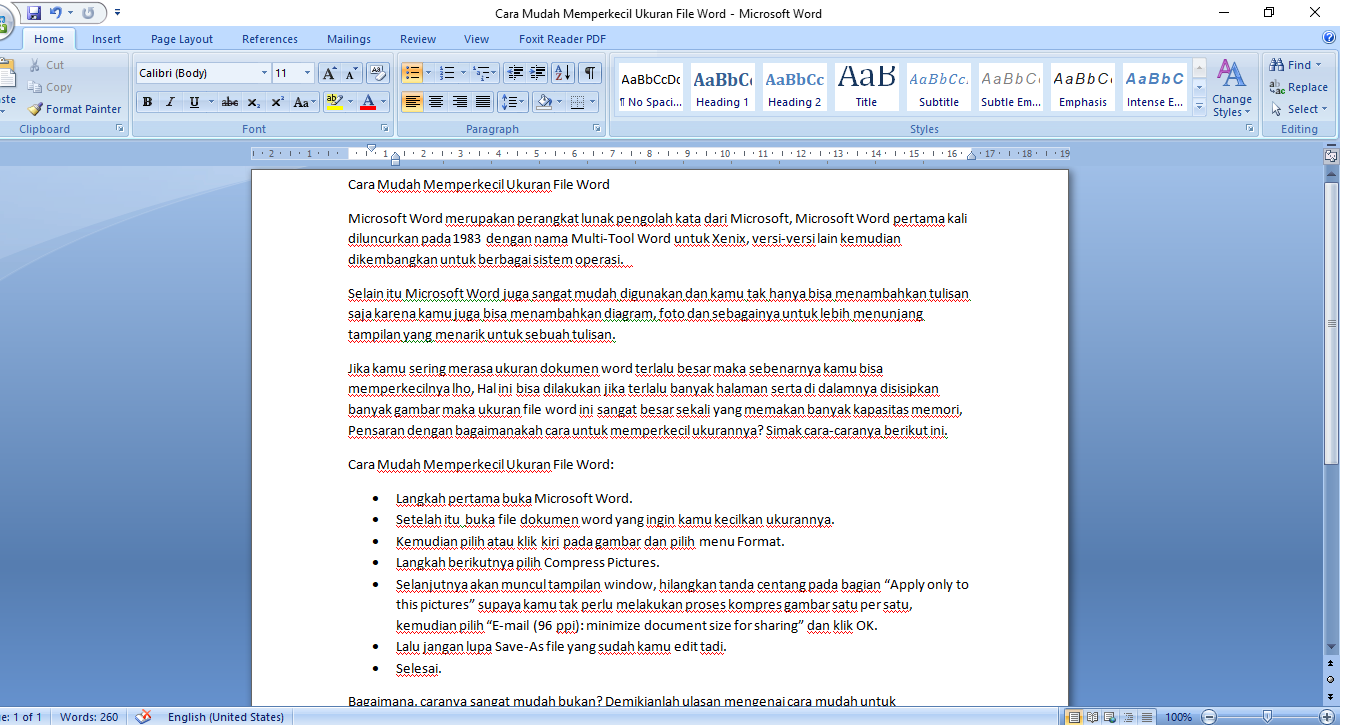Open the Calibri (Body) font name dropdown
This screenshot has width=1346, height=725.
pyautogui.click(x=264, y=73)
